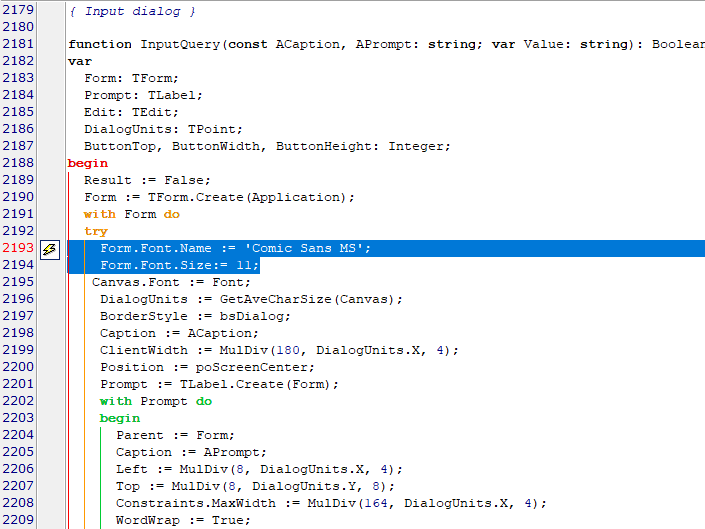Click the orange 'try' keyword
705x529 pixels.
pyautogui.click(x=96, y=231)
